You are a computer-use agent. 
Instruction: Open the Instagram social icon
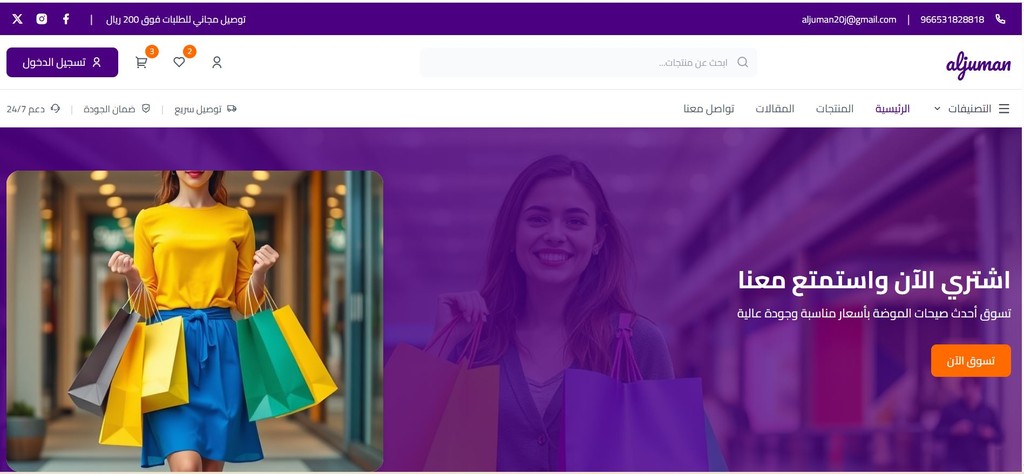coord(42,19)
